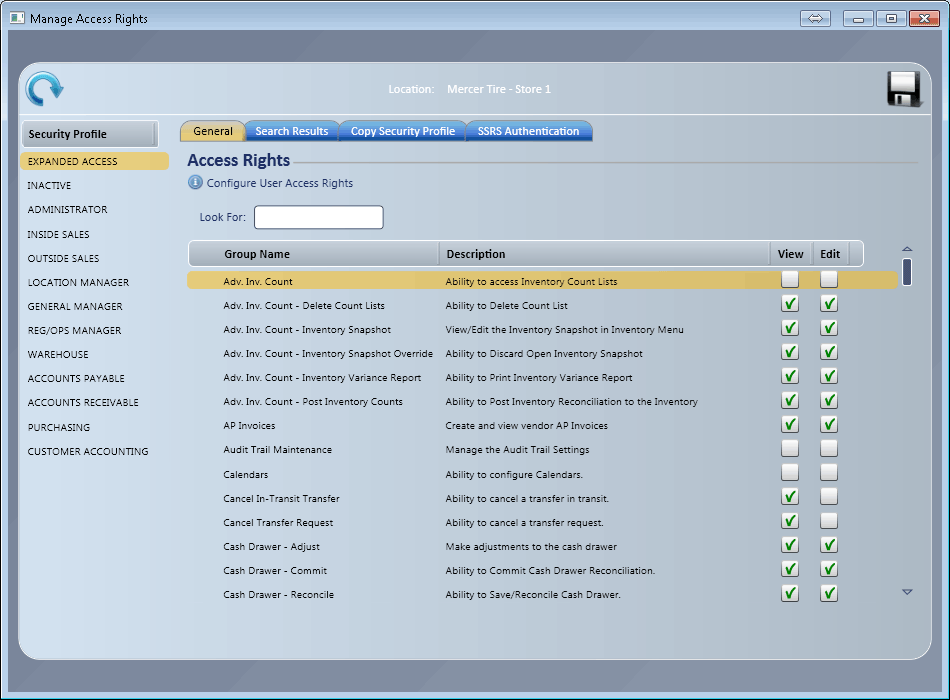The height and width of the screenshot is (700, 950).
Task: Click into the Look For input field
Action: click(319, 217)
